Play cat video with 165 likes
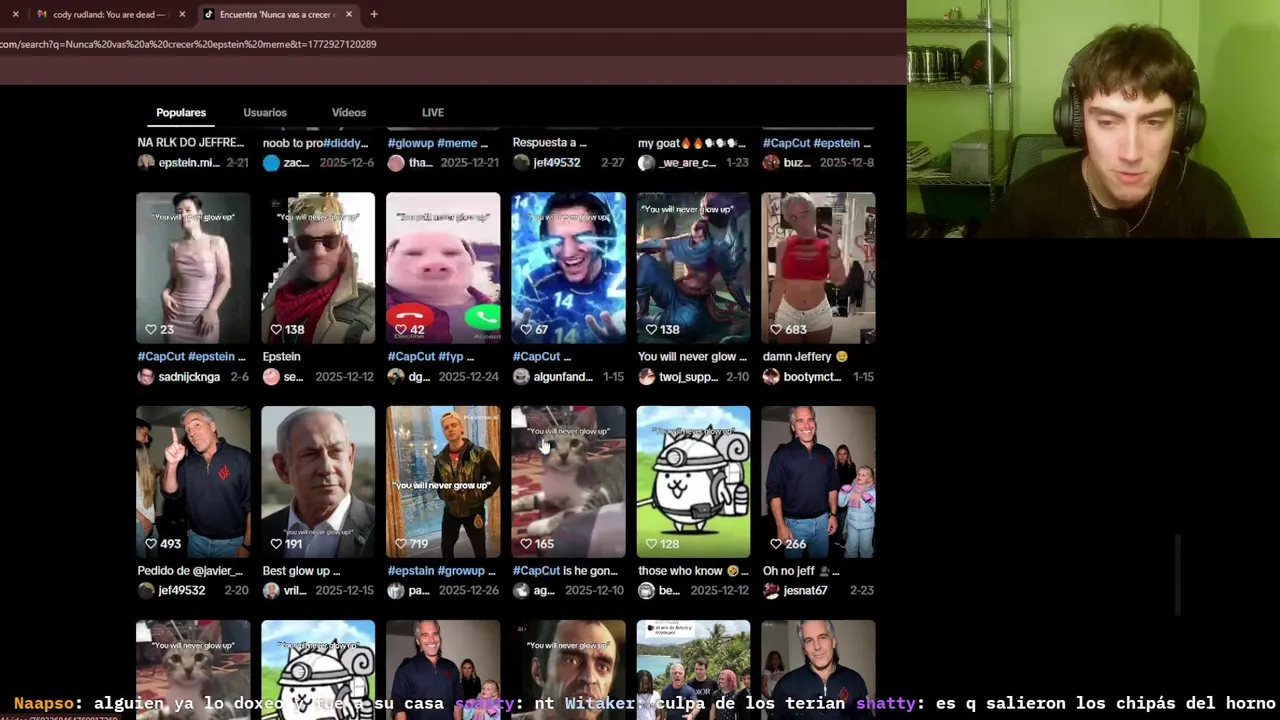Screen dimensions: 1280x720 coord(568,481)
